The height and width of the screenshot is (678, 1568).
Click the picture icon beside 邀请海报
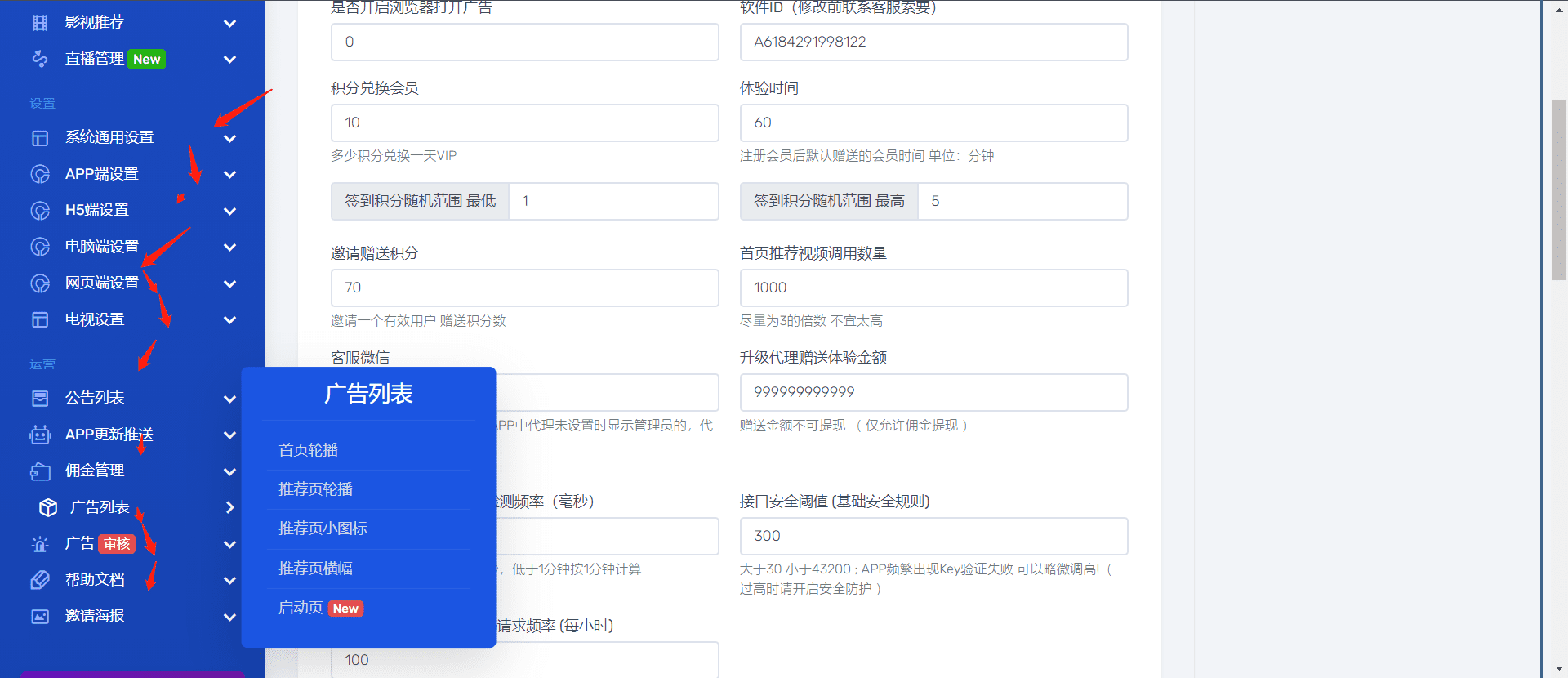(40, 617)
